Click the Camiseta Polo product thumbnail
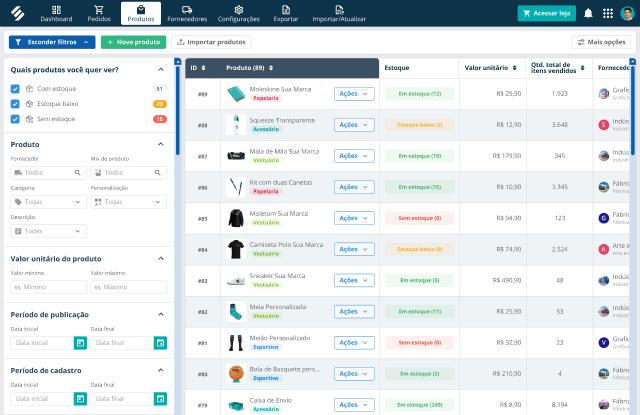 point(236,249)
